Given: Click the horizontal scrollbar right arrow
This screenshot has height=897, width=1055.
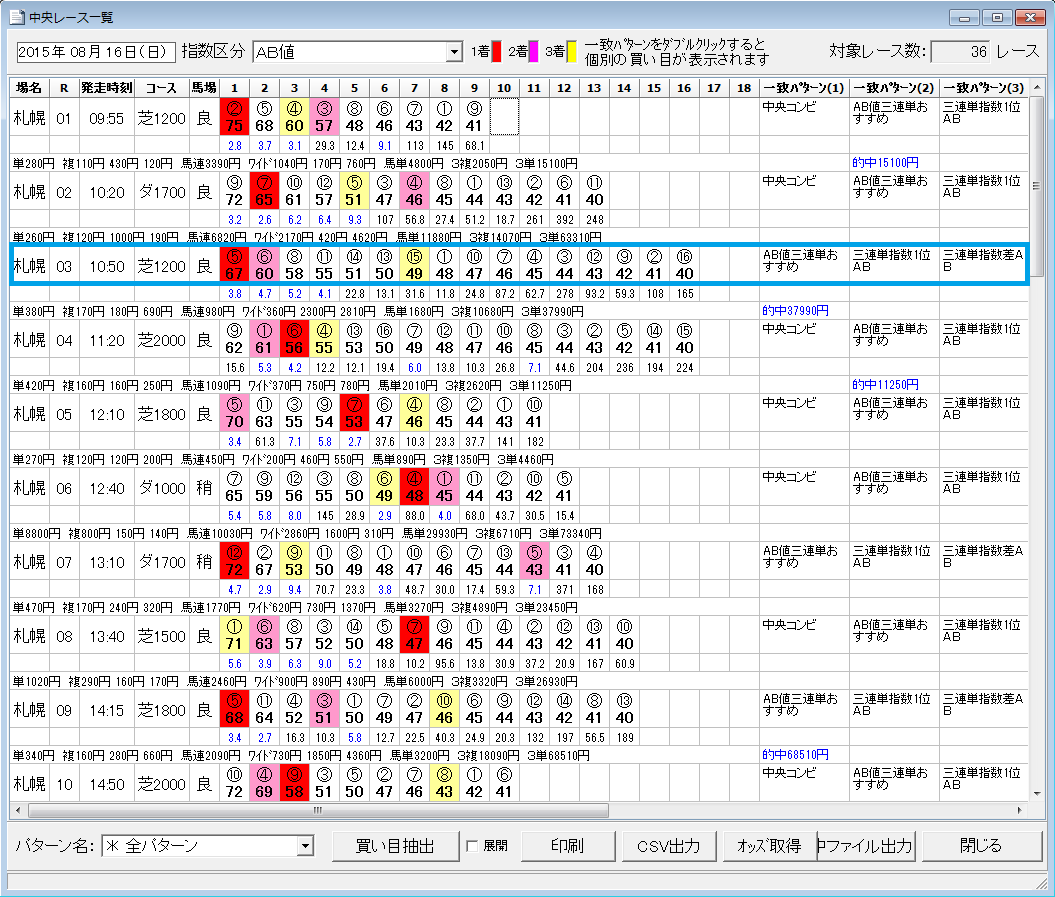Looking at the screenshot, I should 1020,810.
